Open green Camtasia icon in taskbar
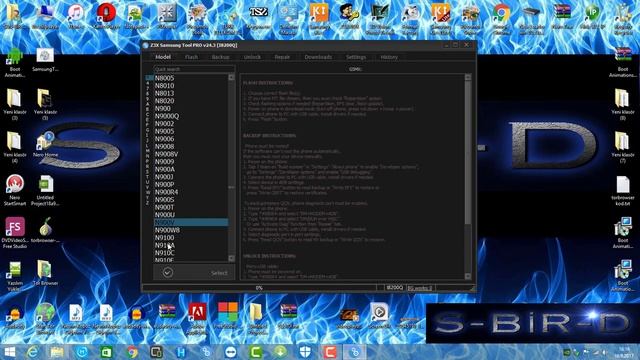640x360 pixels. (x=256, y=352)
